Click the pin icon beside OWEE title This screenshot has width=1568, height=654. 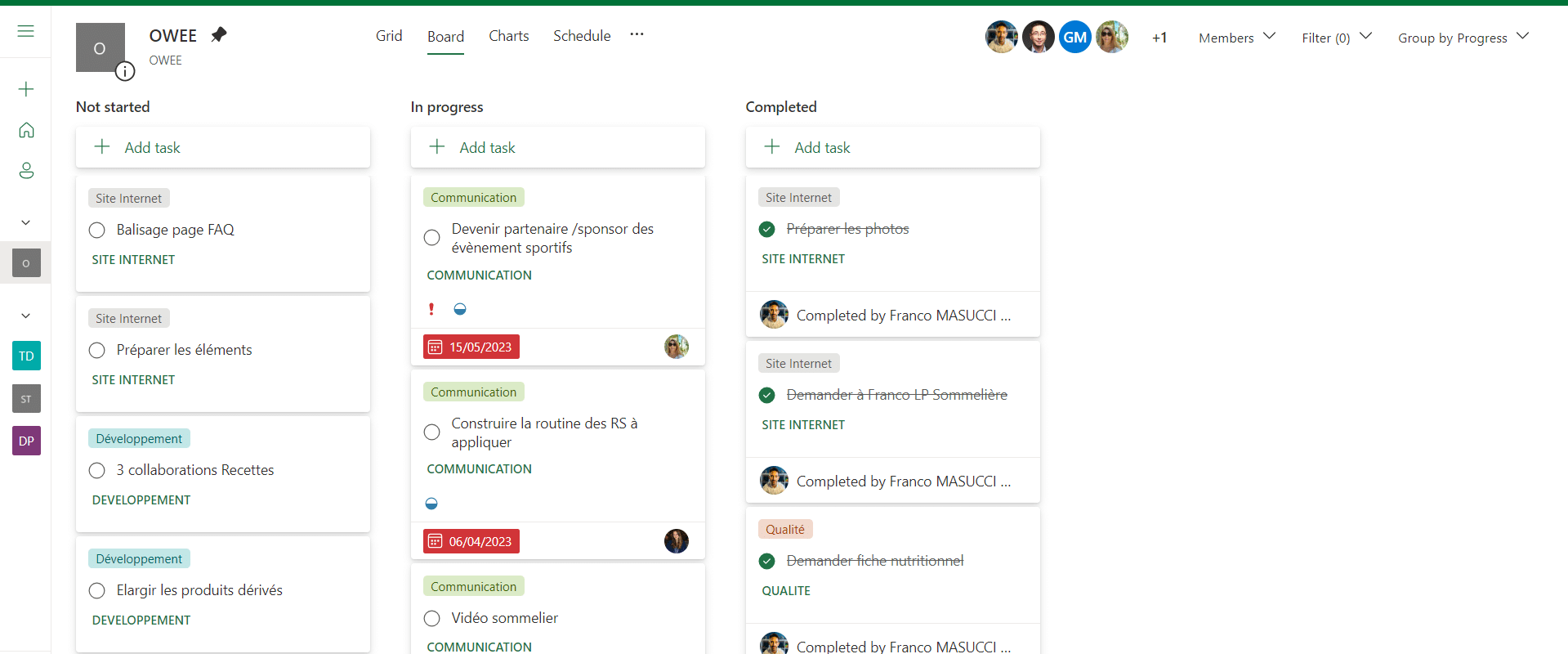coord(218,35)
